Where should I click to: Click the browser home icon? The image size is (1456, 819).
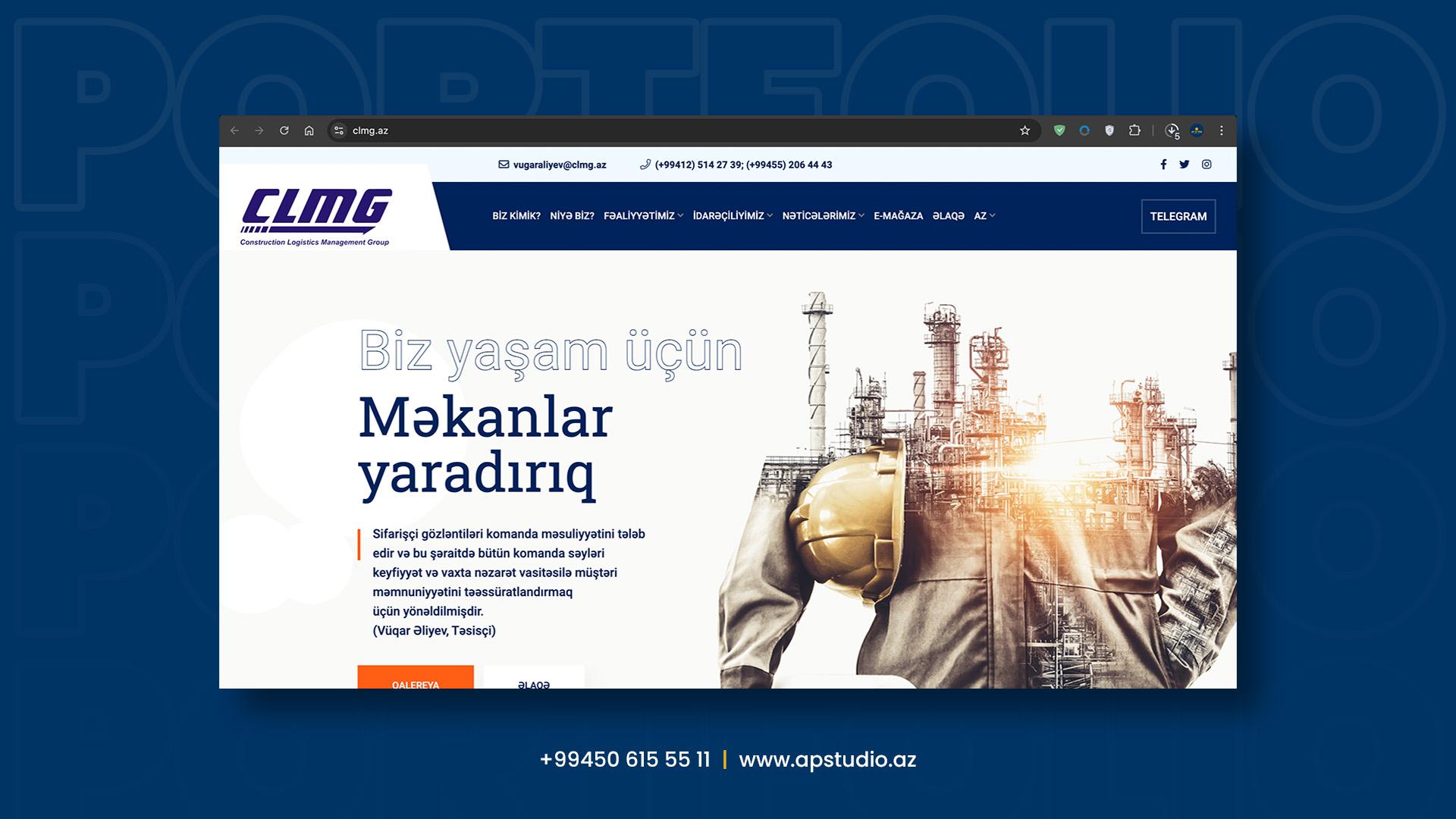(x=309, y=130)
